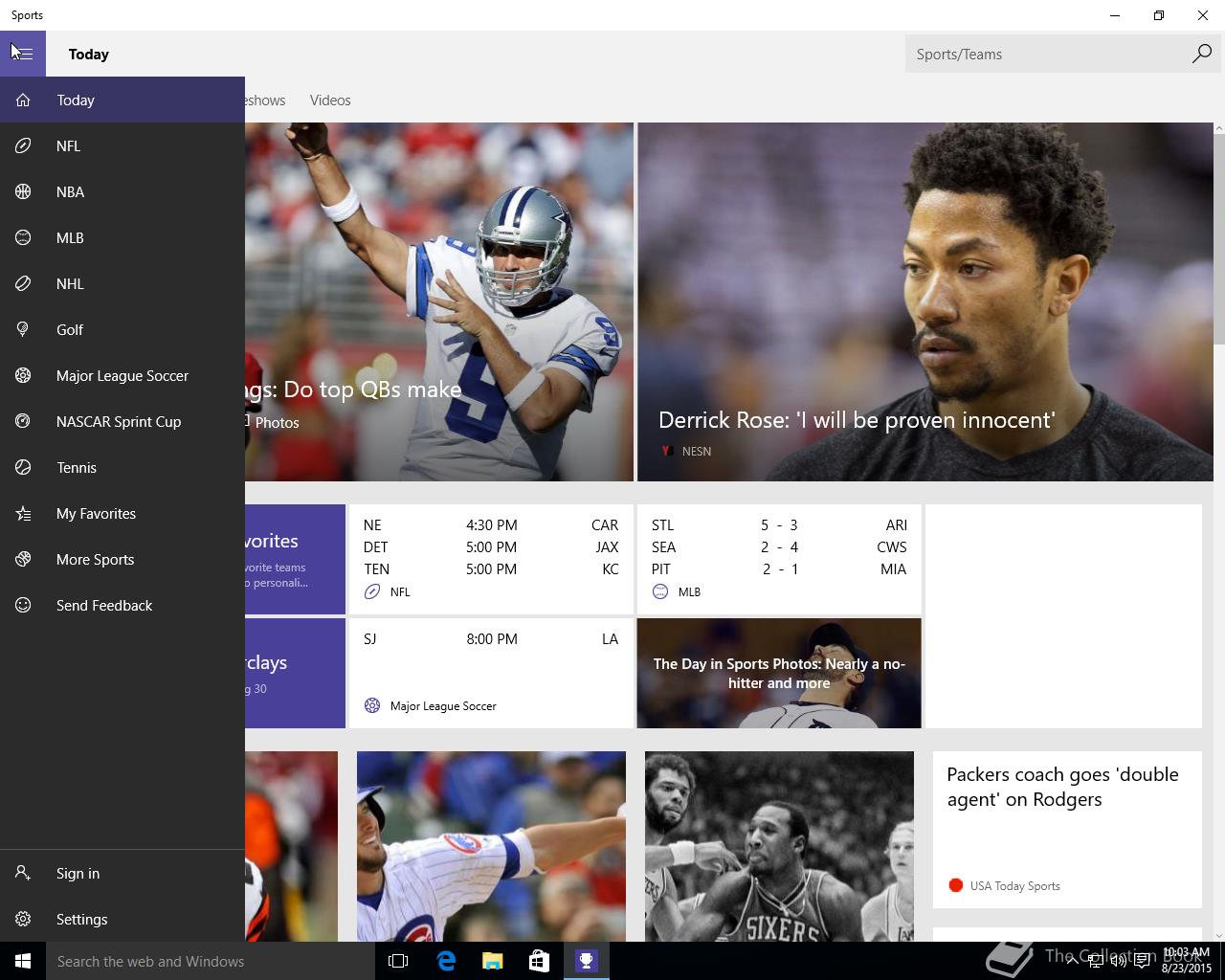
Task: Click the search magnifier icon
Action: pos(1201,54)
